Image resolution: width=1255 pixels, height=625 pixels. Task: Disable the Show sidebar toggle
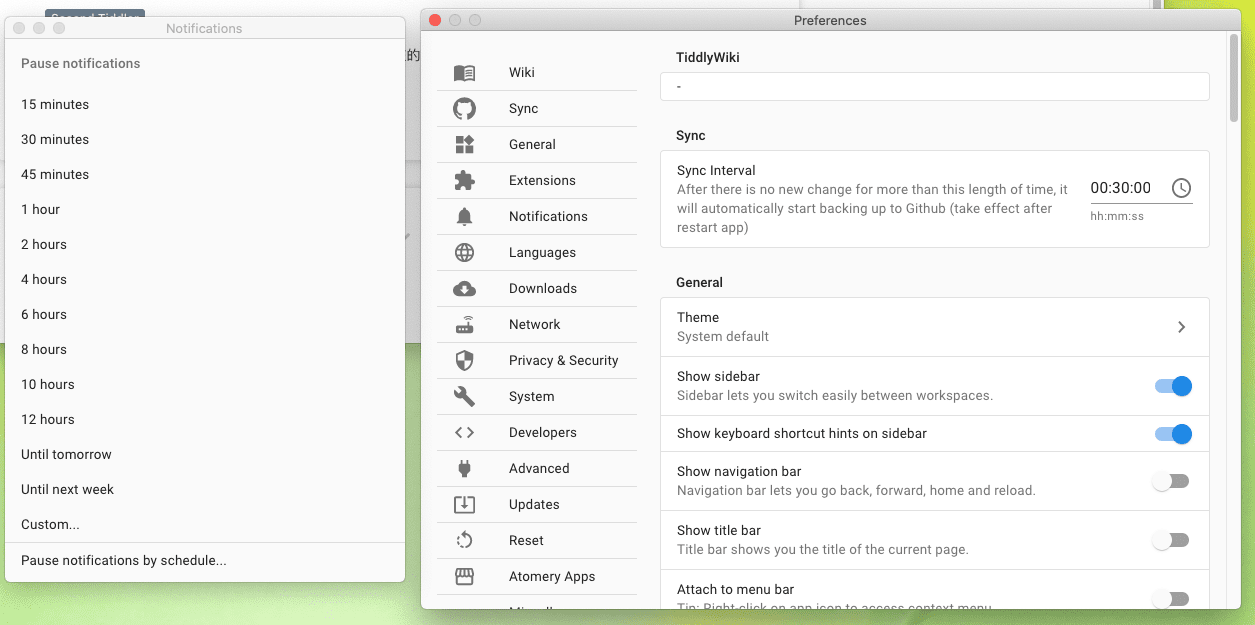tap(1171, 386)
